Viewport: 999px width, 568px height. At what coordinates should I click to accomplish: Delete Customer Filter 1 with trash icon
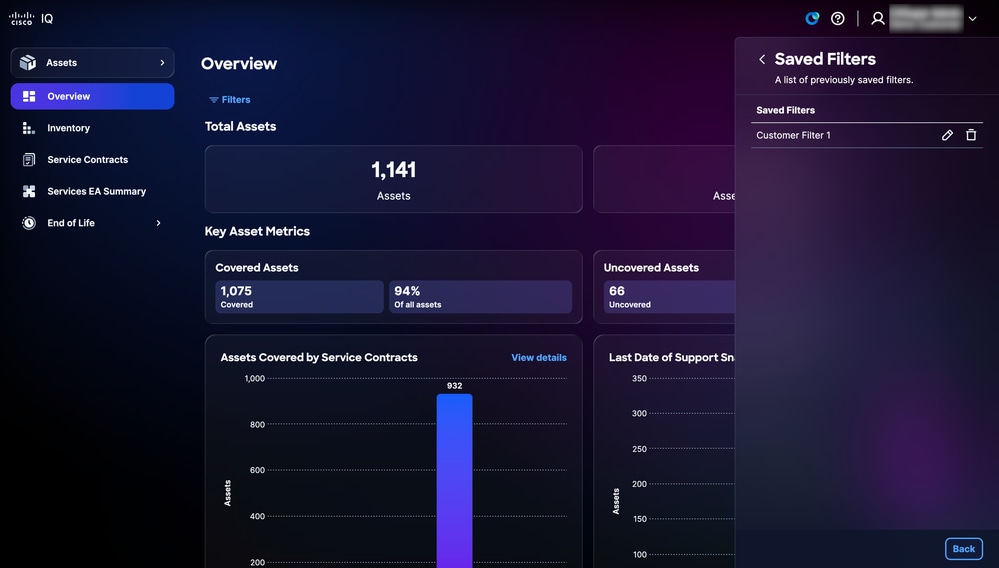coord(971,135)
